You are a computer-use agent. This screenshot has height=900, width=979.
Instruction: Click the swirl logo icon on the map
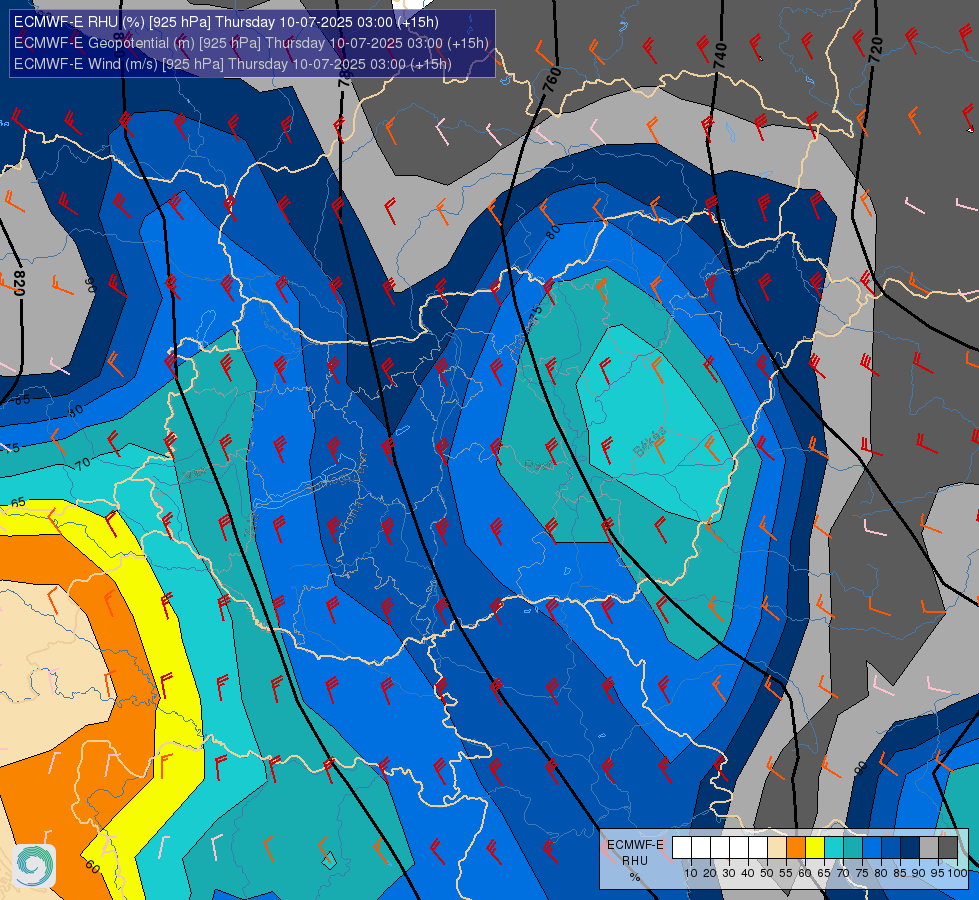tap(34, 865)
